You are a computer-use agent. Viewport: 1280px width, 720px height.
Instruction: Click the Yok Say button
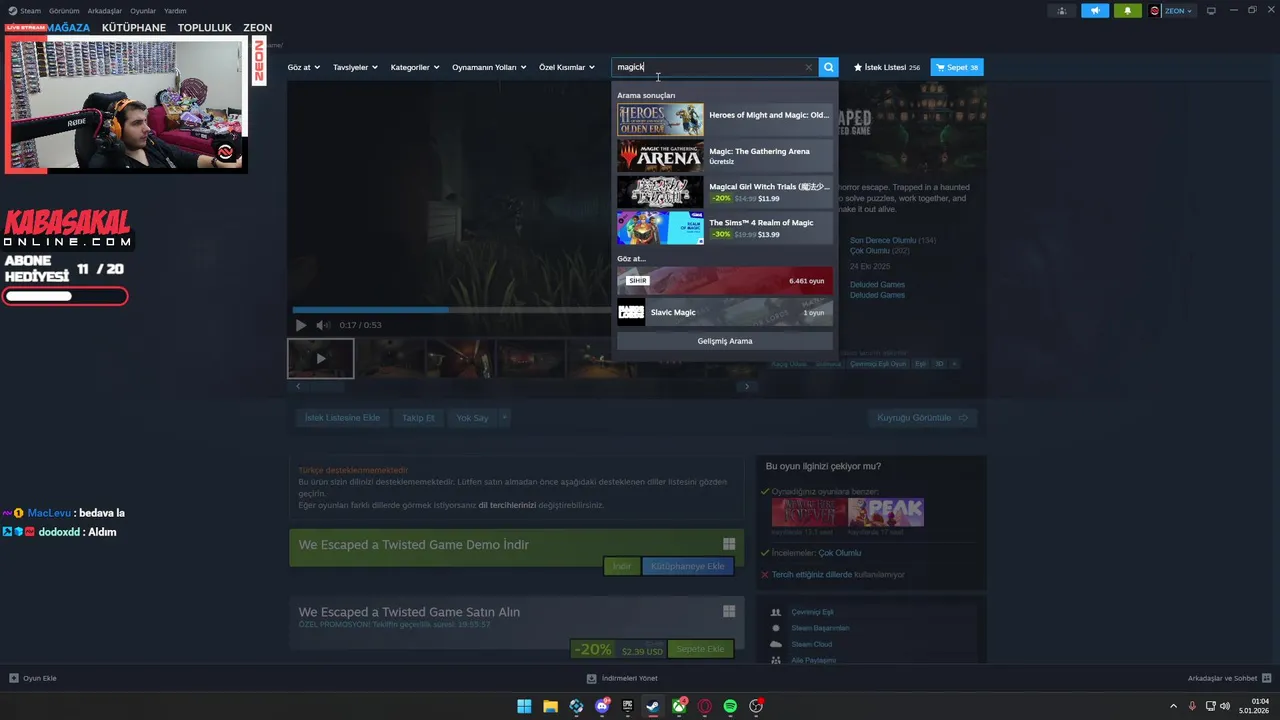(x=472, y=418)
